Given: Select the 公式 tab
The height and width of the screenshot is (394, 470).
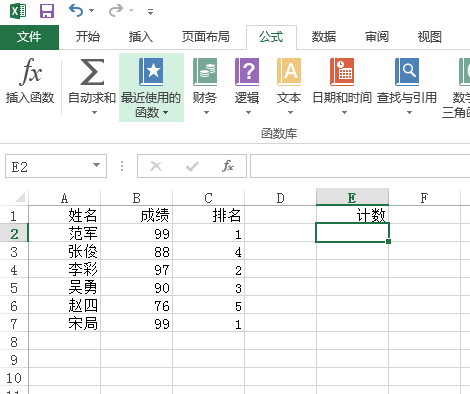Looking at the screenshot, I should 271,37.
